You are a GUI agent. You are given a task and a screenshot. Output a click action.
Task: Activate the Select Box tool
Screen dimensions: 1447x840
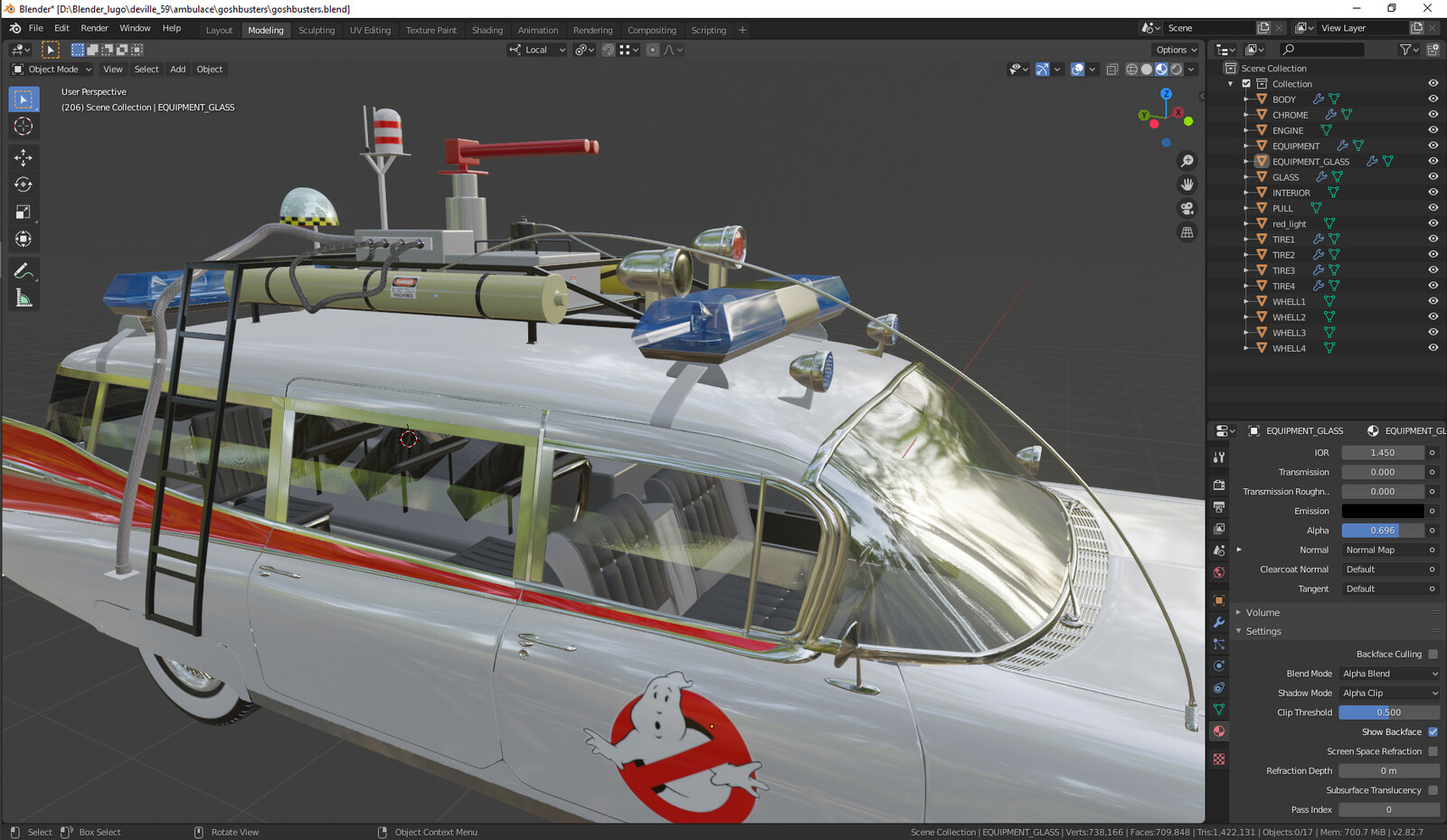(24, 99)
